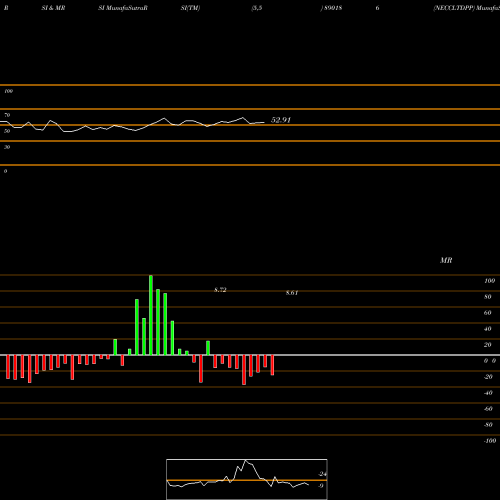Click the "MR" panel label

[446, 260]
